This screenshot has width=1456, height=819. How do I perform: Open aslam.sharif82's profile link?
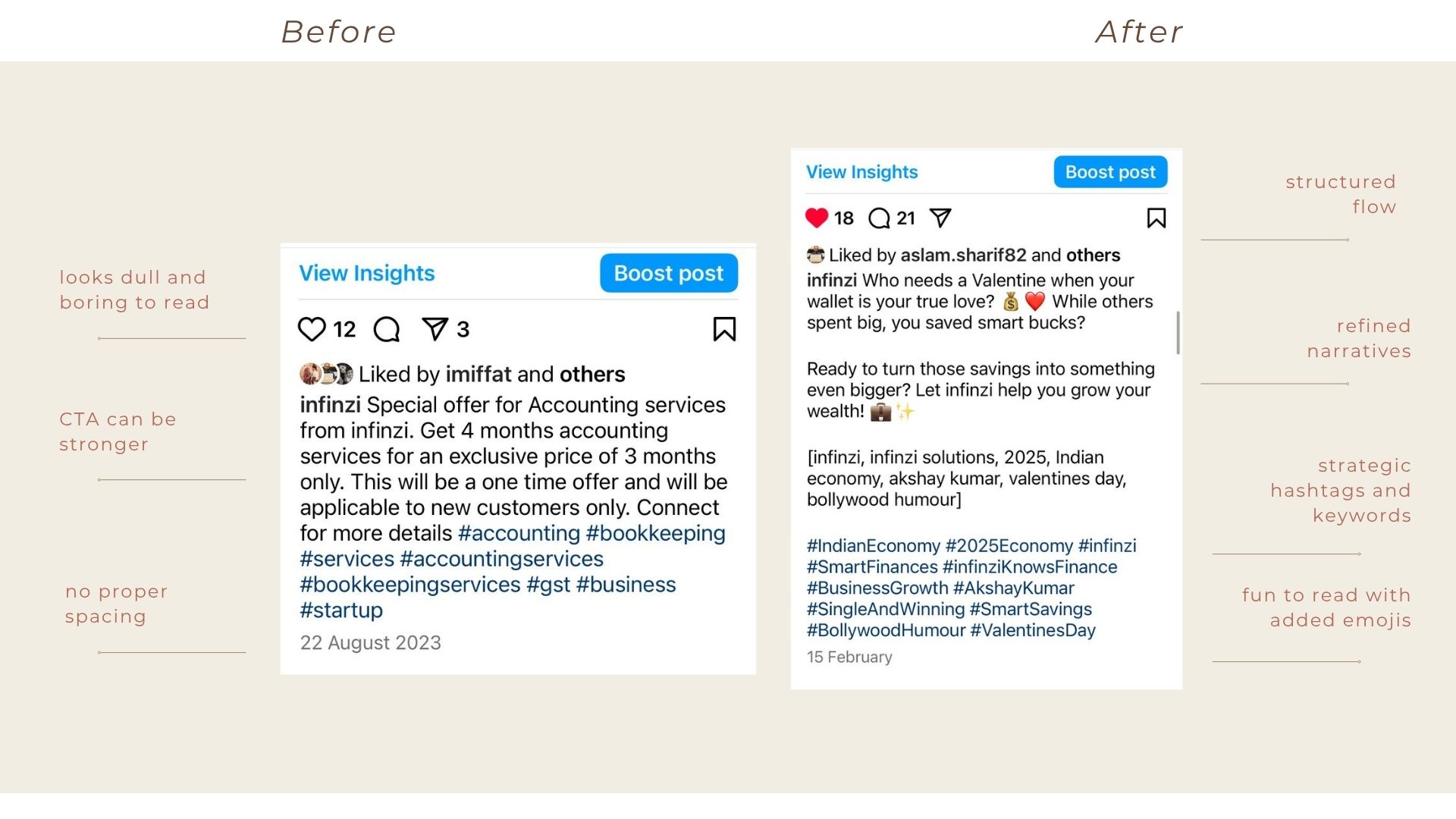point(963,256)
